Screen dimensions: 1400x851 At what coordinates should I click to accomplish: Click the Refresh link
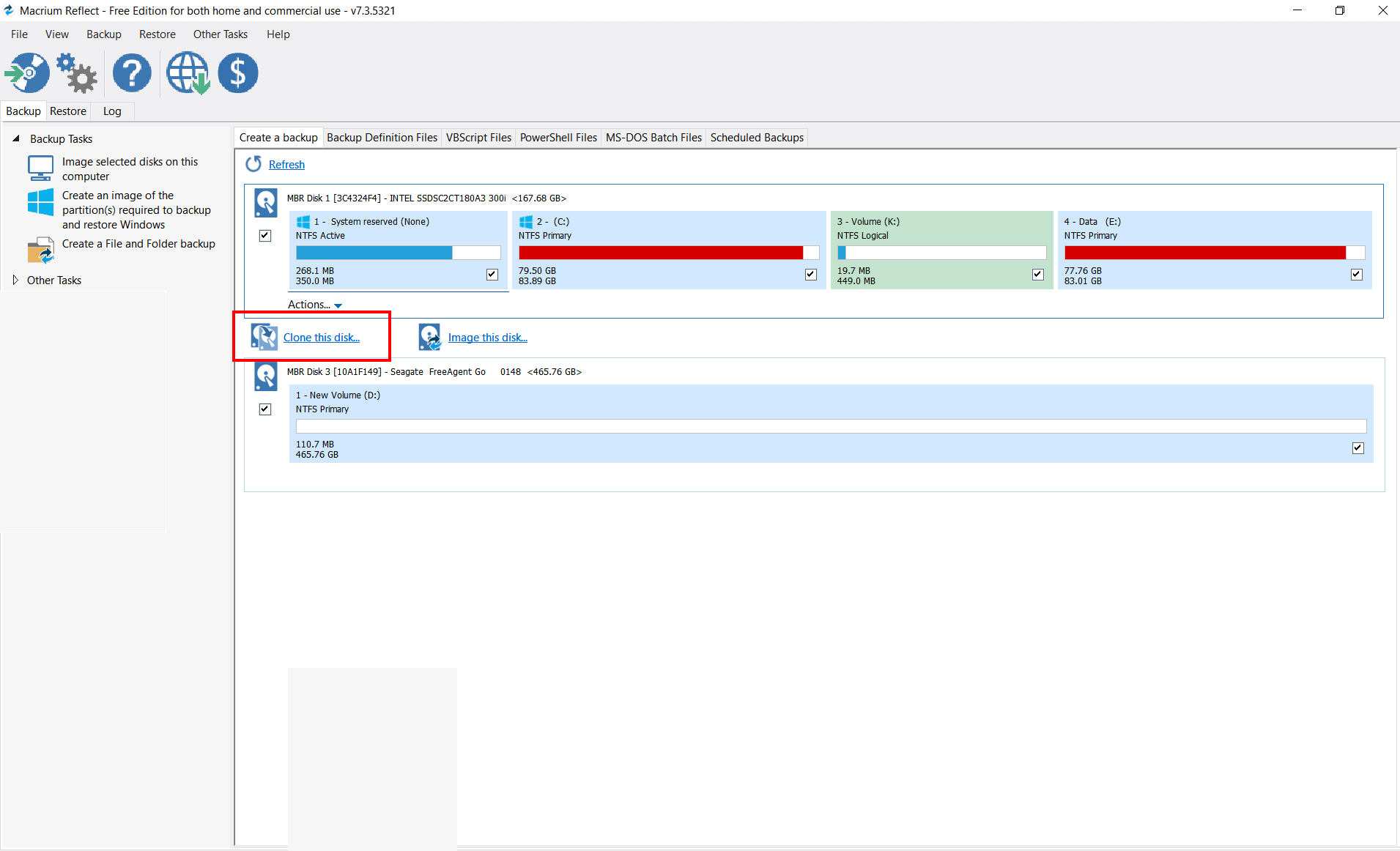(x=286, y=165)
